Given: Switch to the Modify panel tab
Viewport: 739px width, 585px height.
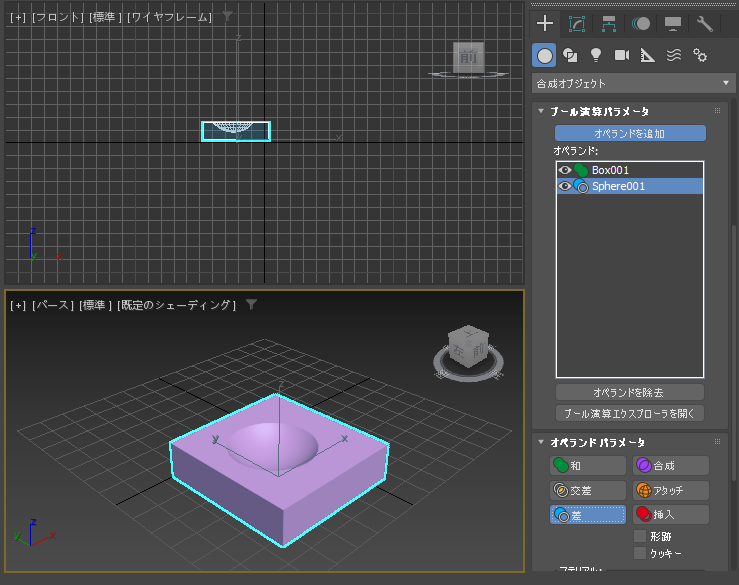Looking at the screenshot, I should pos(577,24).
